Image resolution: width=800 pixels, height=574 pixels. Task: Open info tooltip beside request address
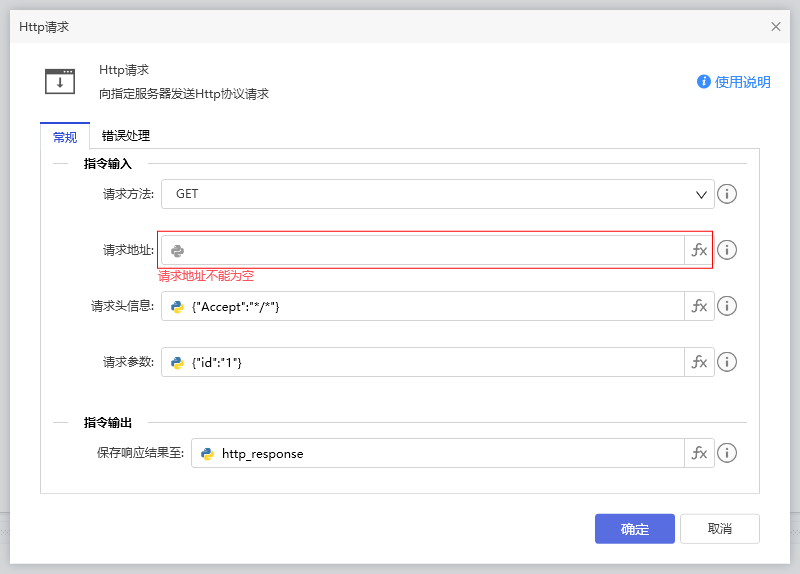point(727,250)
